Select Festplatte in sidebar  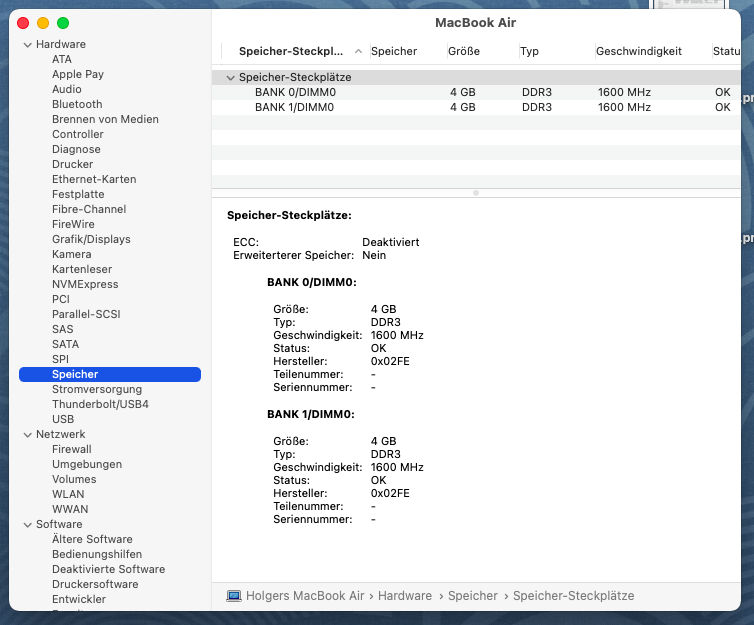(78, 194)
